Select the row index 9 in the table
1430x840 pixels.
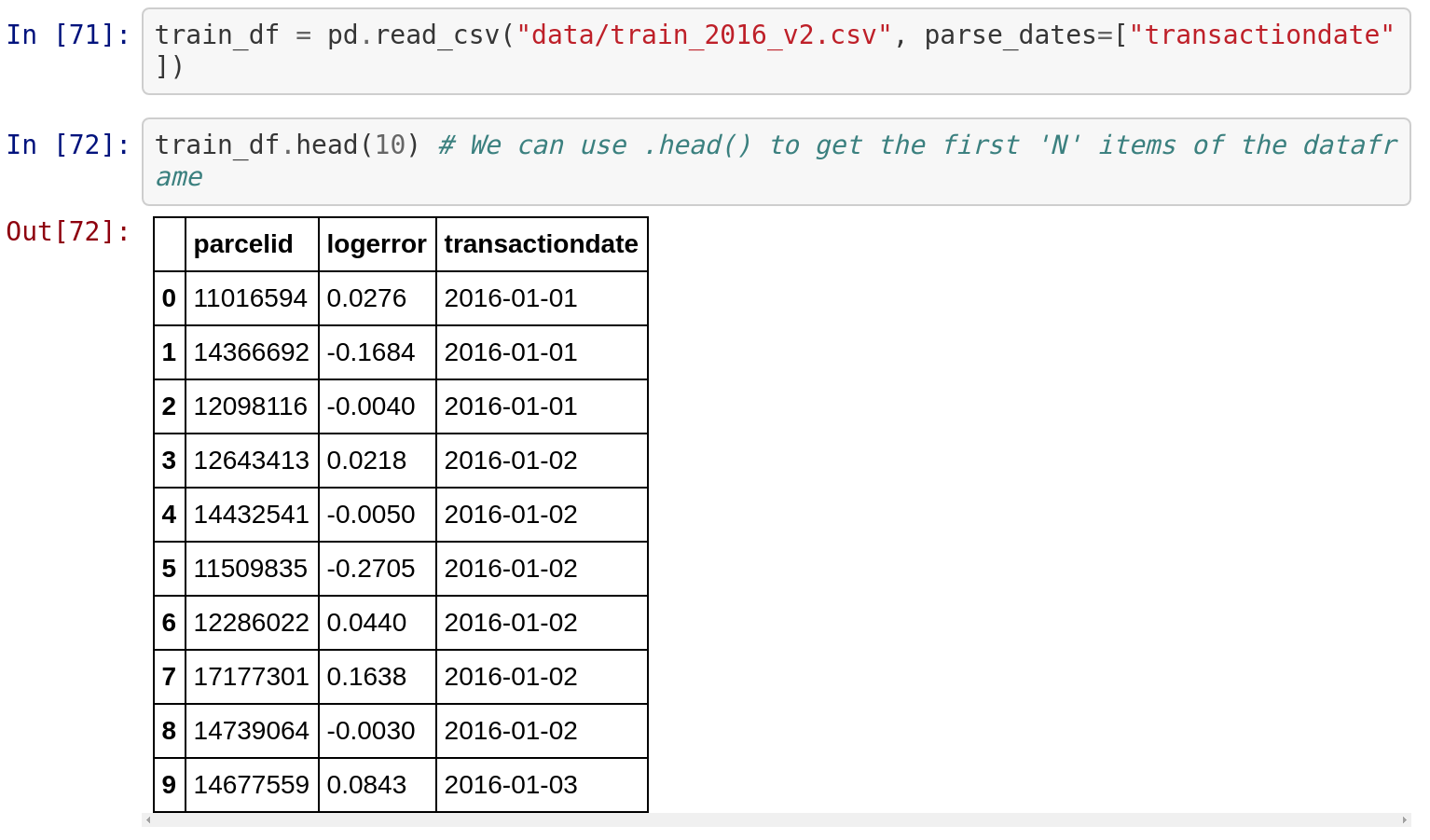tap(169, 784)
